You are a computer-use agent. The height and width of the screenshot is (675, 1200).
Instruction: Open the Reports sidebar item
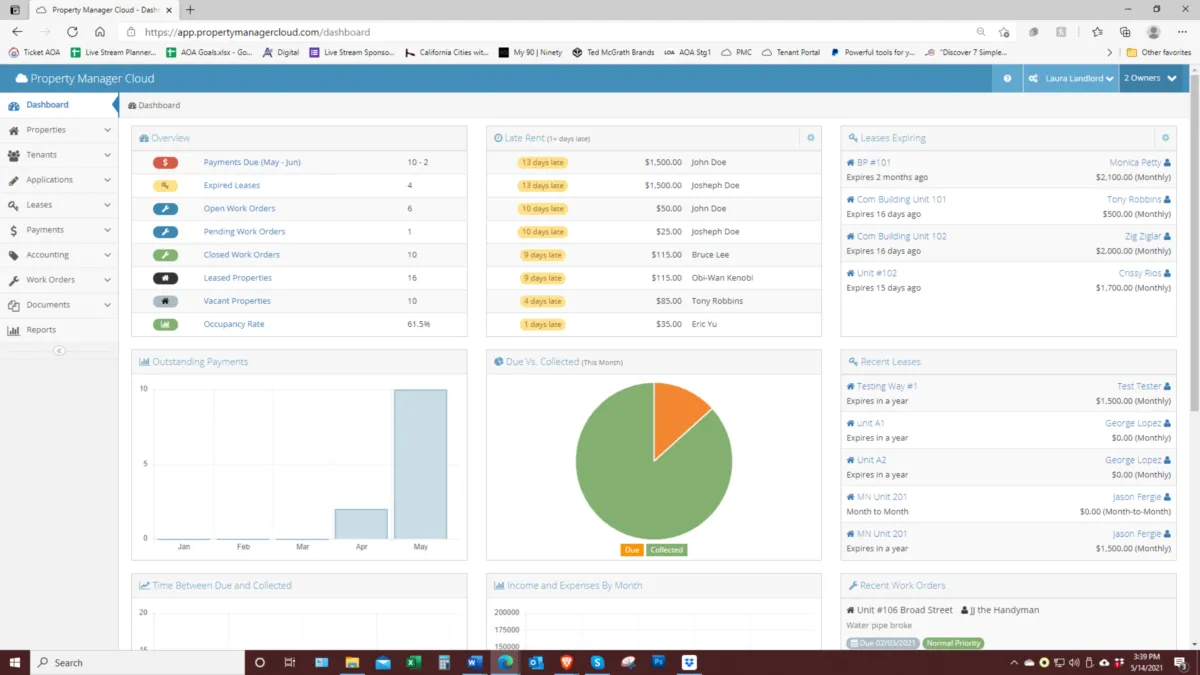point(41,330)
